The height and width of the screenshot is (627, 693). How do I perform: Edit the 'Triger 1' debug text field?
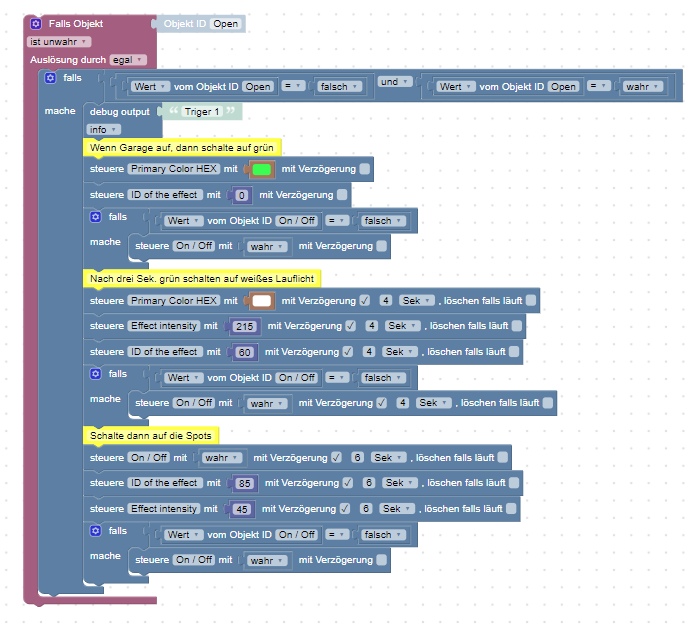click(202, 112)
